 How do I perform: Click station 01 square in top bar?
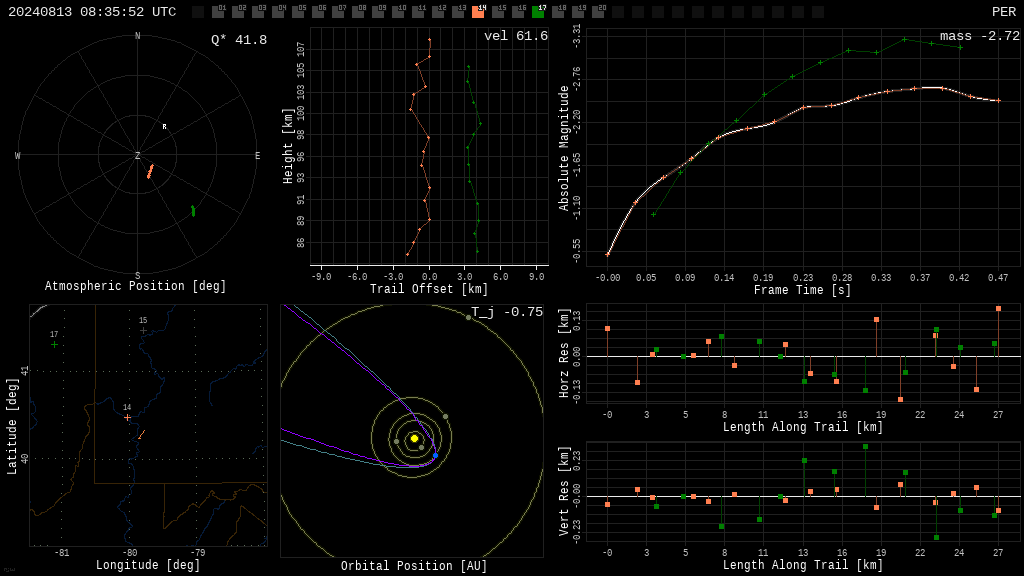coord(218,11)
